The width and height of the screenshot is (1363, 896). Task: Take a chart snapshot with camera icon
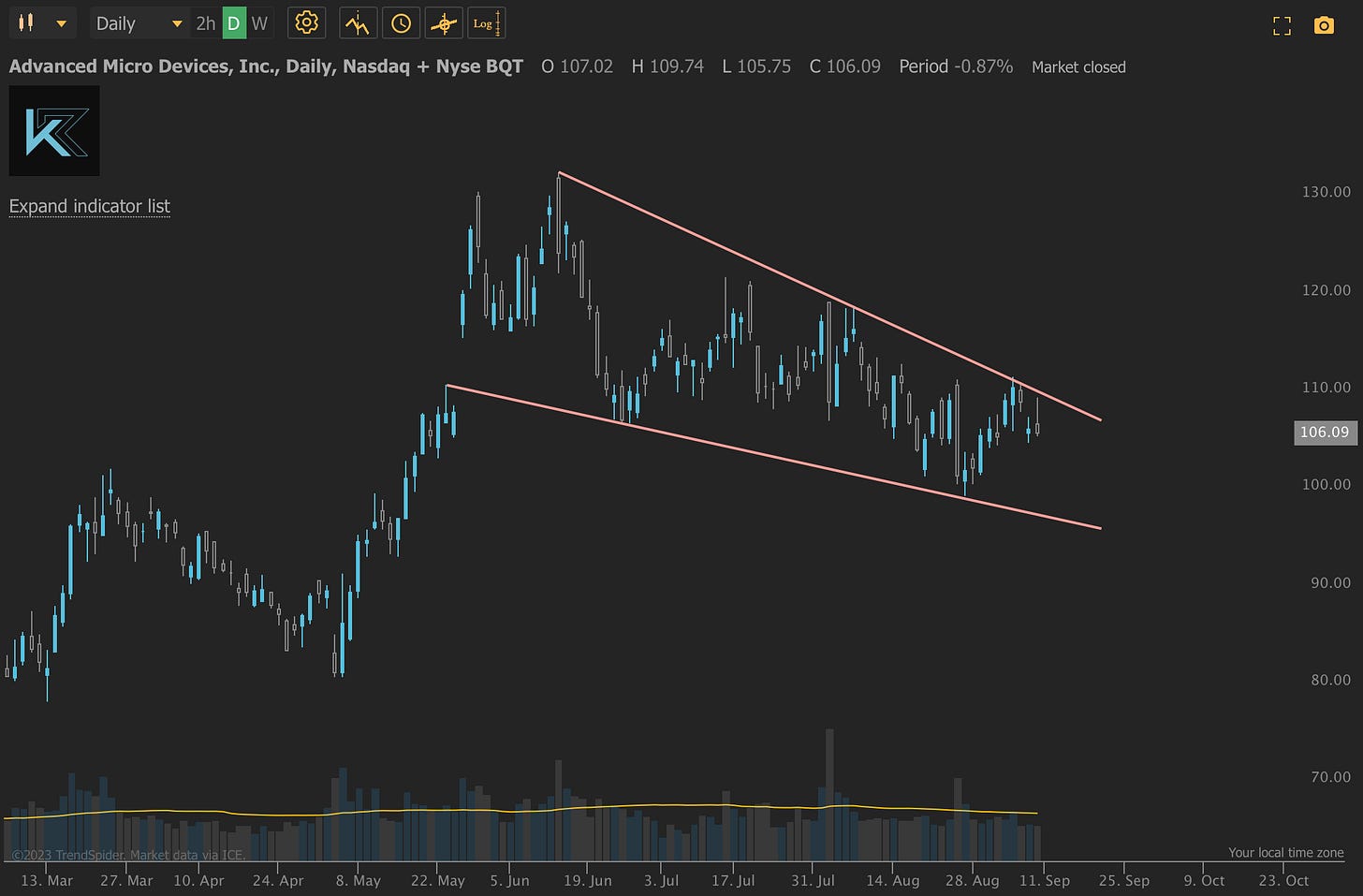(1324, 25)
